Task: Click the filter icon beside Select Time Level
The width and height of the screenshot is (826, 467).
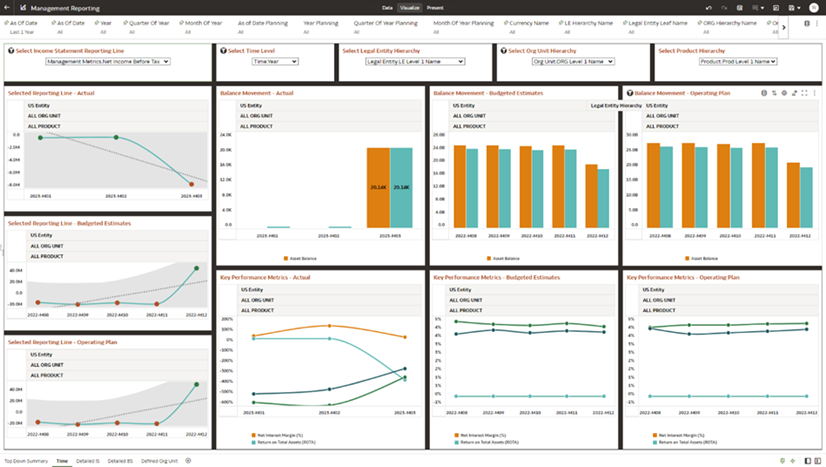Action: [223, 51]
